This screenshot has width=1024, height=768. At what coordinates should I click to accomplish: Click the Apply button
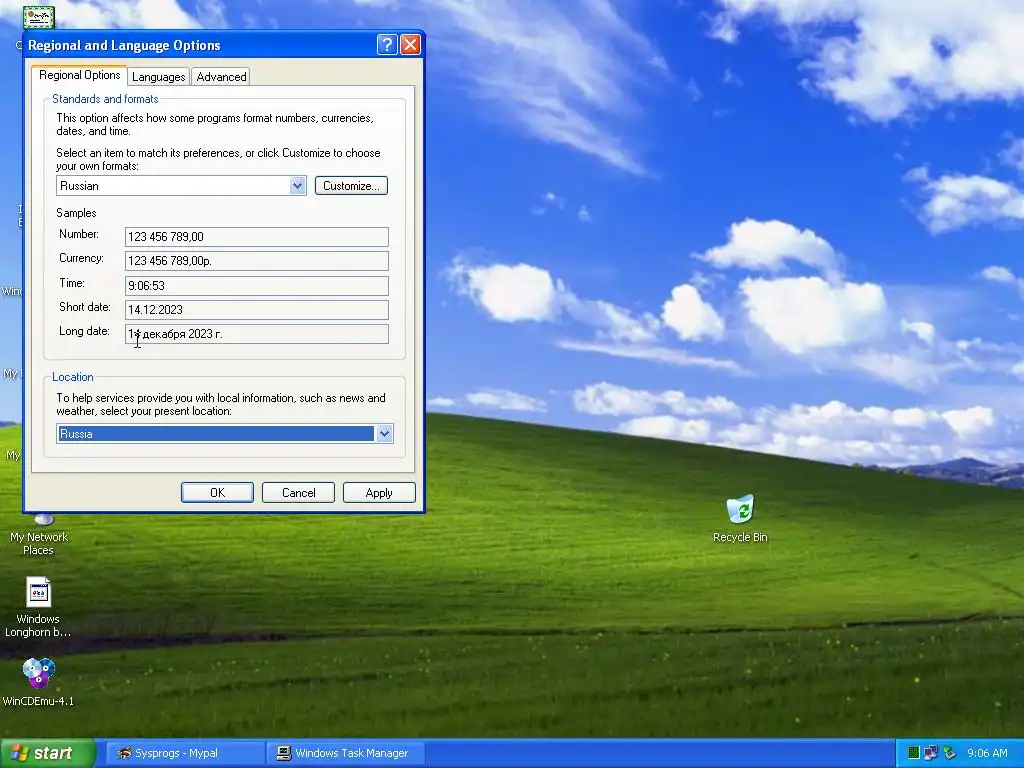tap(379, 492)
